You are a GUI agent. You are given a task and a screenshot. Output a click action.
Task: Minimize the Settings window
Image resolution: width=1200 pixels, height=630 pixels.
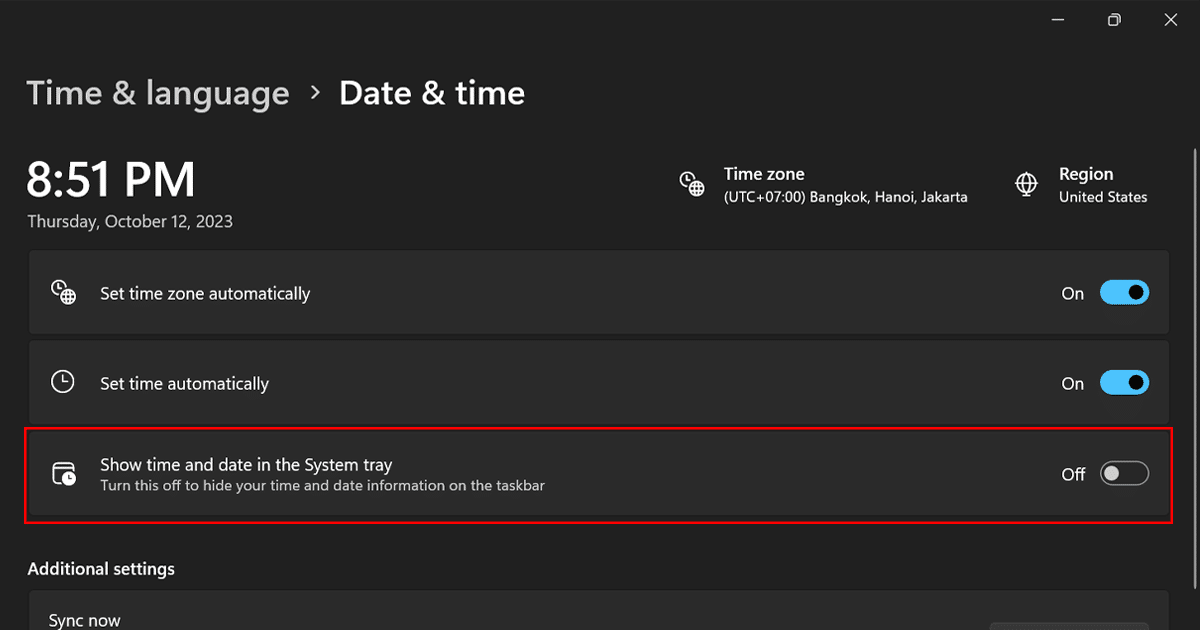pos(1057,20)
